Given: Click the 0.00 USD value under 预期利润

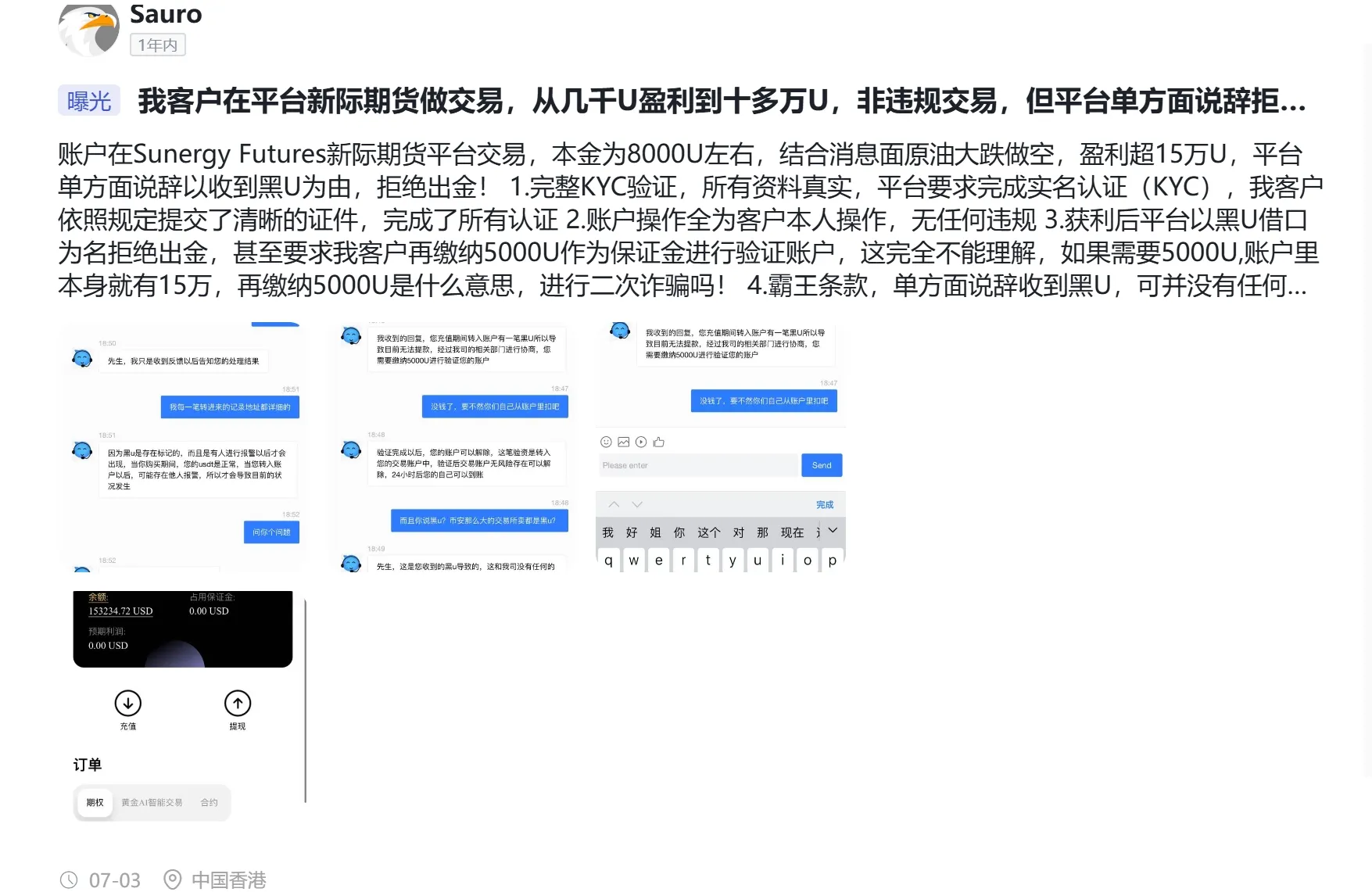Looking at the screenshot, I should (108, 646).
